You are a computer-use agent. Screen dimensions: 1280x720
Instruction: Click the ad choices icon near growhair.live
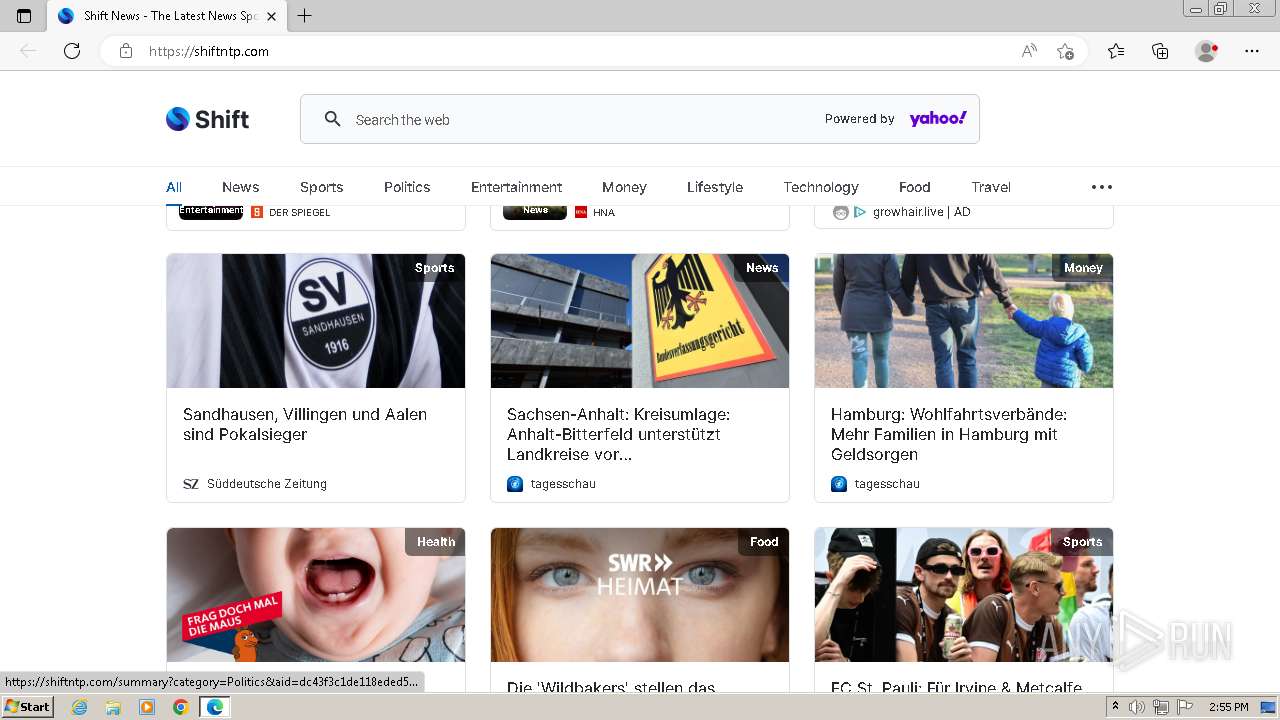860,212
